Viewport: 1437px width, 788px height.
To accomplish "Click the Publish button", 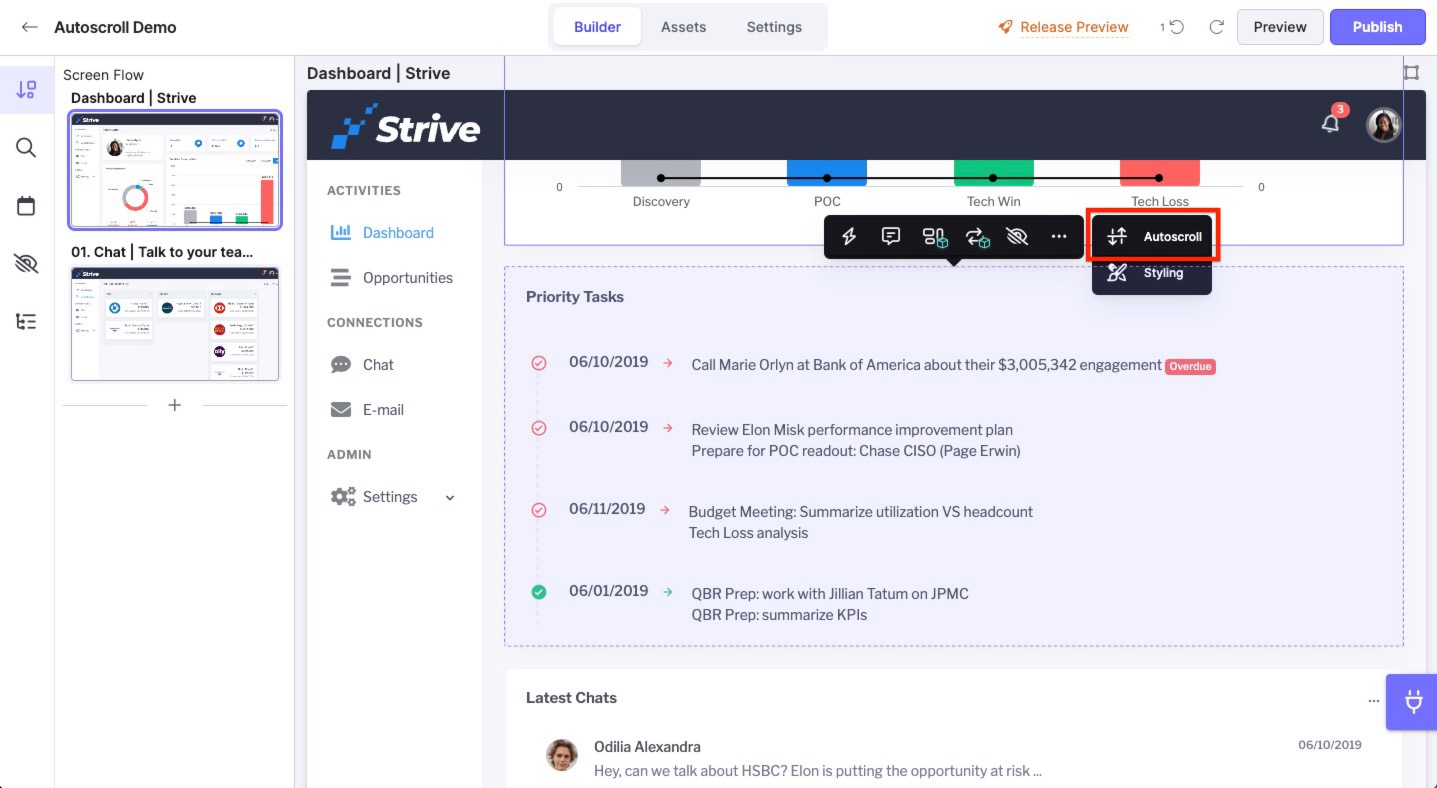I will (x=1377, y=27).
